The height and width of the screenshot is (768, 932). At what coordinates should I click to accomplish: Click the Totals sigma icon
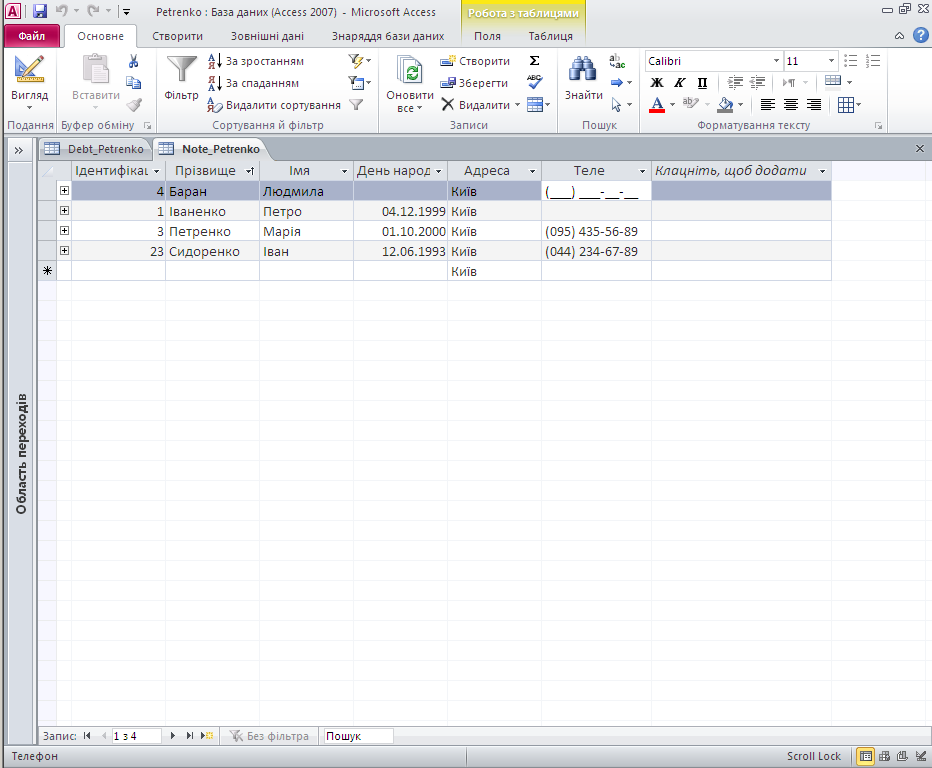click(534, 61)
